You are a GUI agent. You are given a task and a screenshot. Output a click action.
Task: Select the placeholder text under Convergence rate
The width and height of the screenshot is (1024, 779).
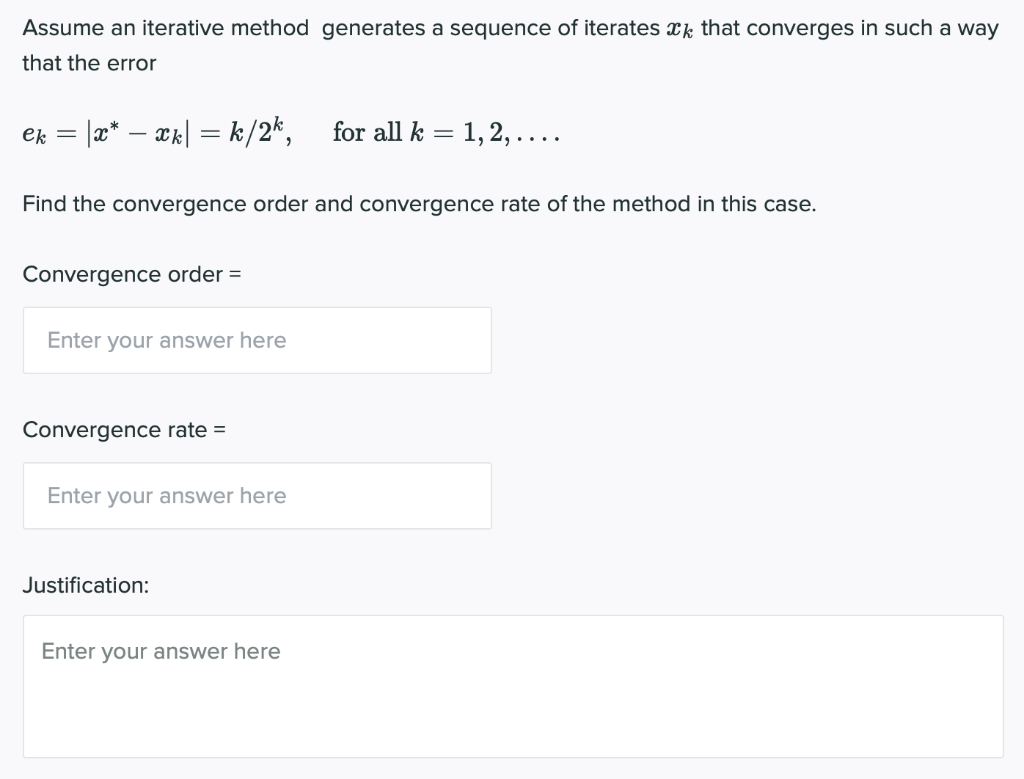[166, 495]
